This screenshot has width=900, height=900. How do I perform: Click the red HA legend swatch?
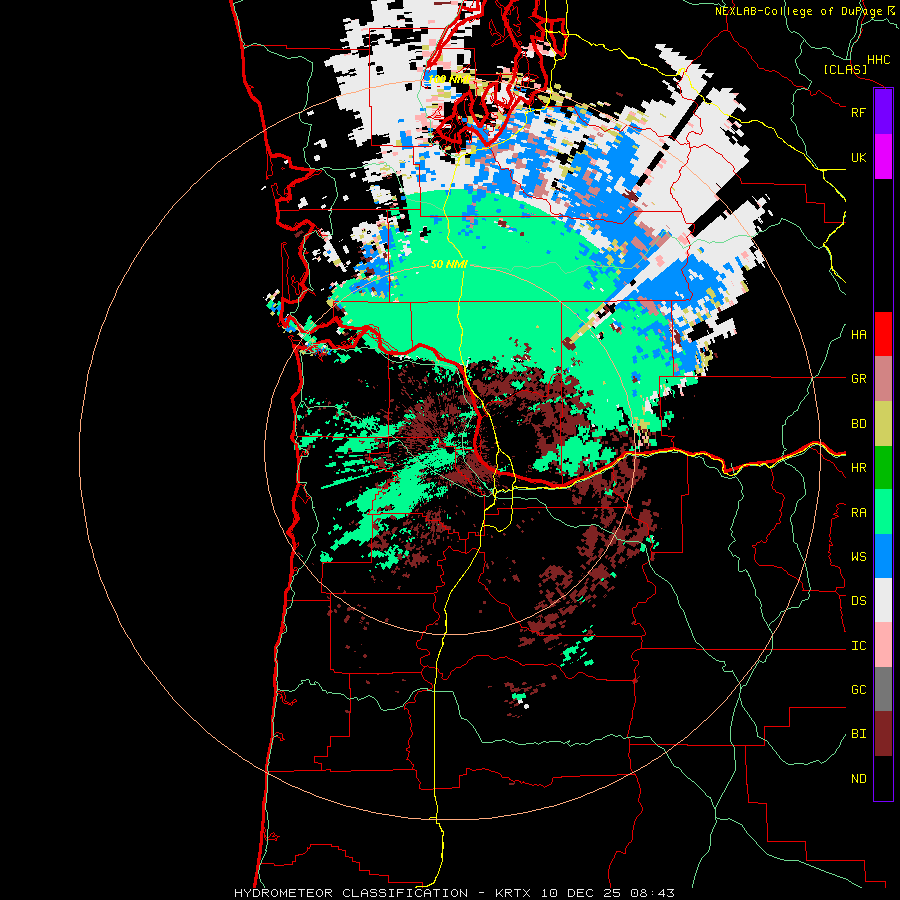[883, 334]
